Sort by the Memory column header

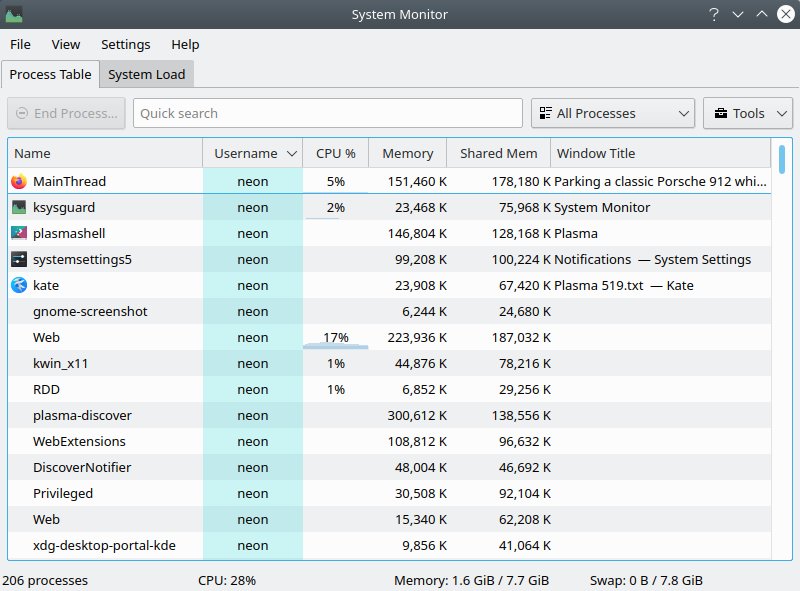407,154
